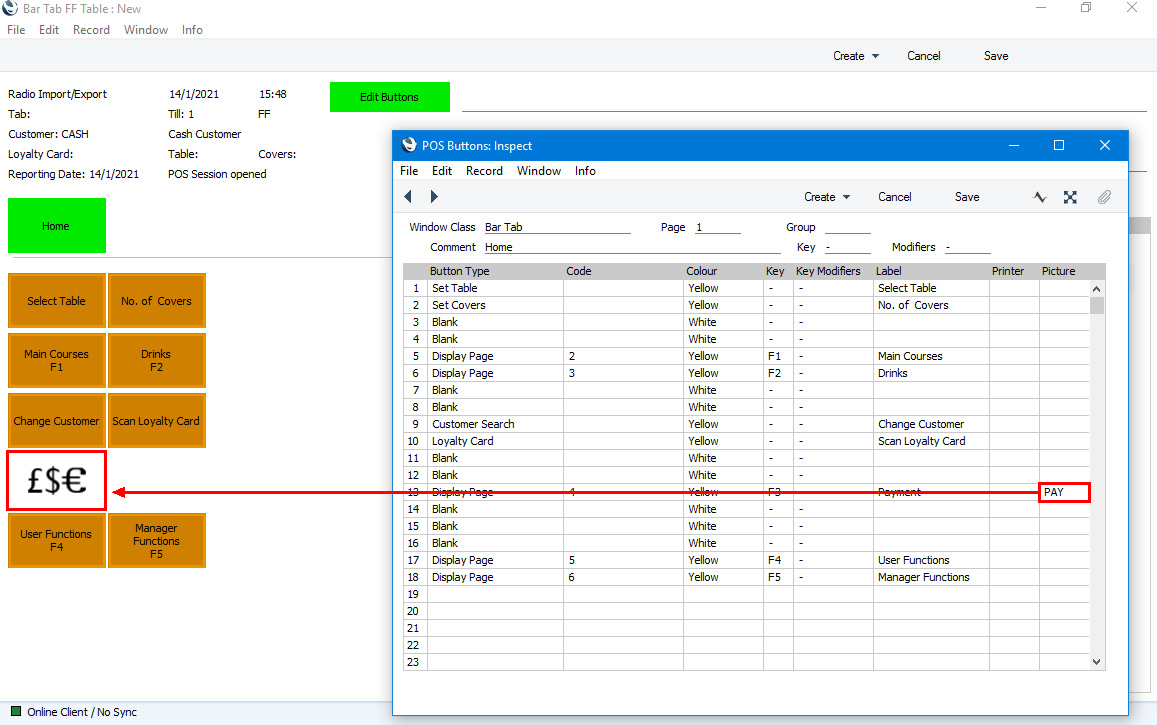Click the expand arrows icon in POS Buttons
This screenshot has width=1157, height=725.
coord(1070,197)
